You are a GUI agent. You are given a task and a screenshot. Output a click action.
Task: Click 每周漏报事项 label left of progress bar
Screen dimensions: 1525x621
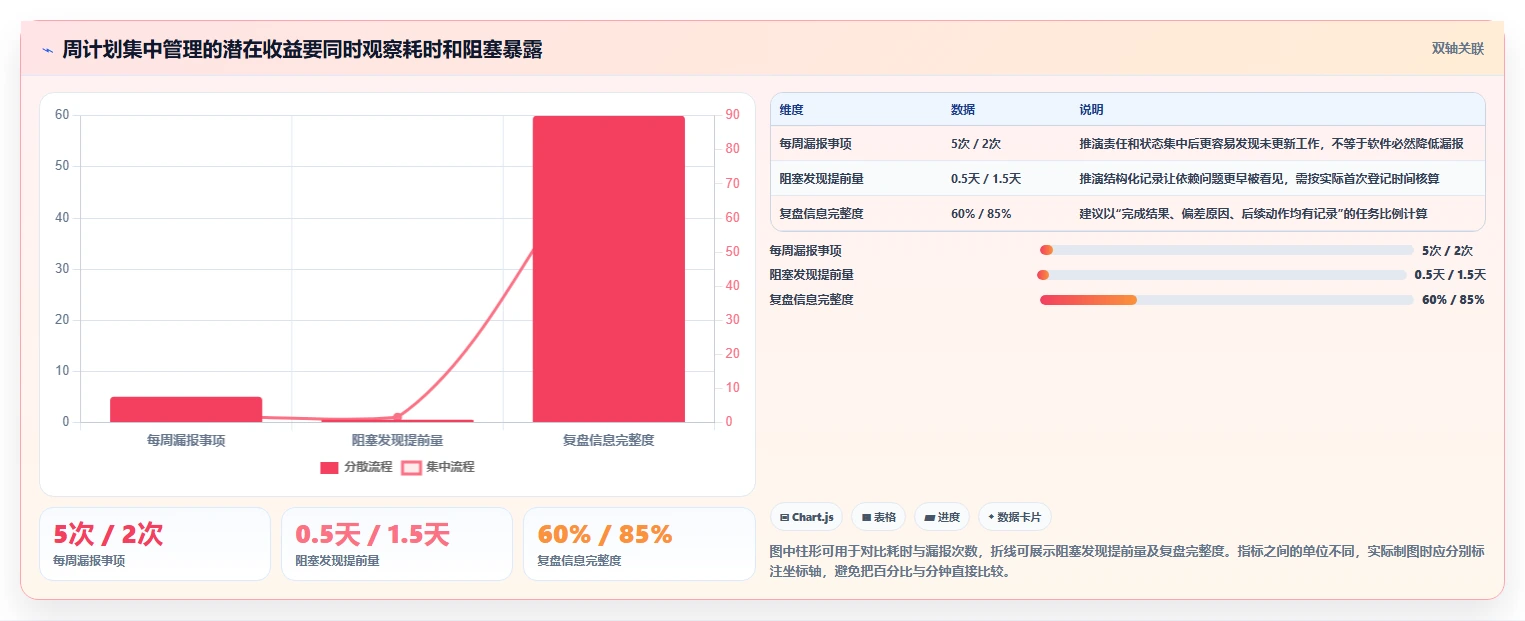(805, 251)
